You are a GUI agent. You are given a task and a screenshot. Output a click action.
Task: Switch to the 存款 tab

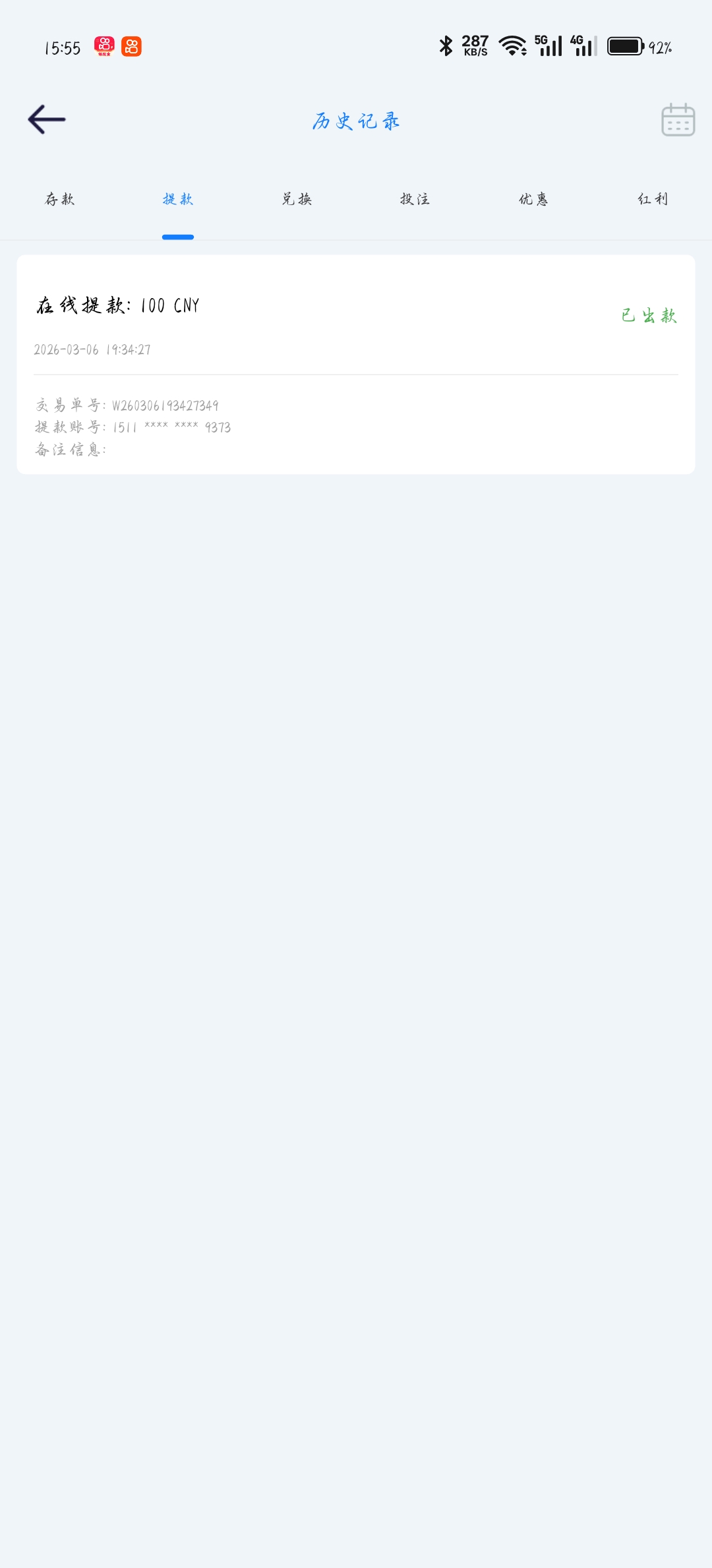[59, 199]
